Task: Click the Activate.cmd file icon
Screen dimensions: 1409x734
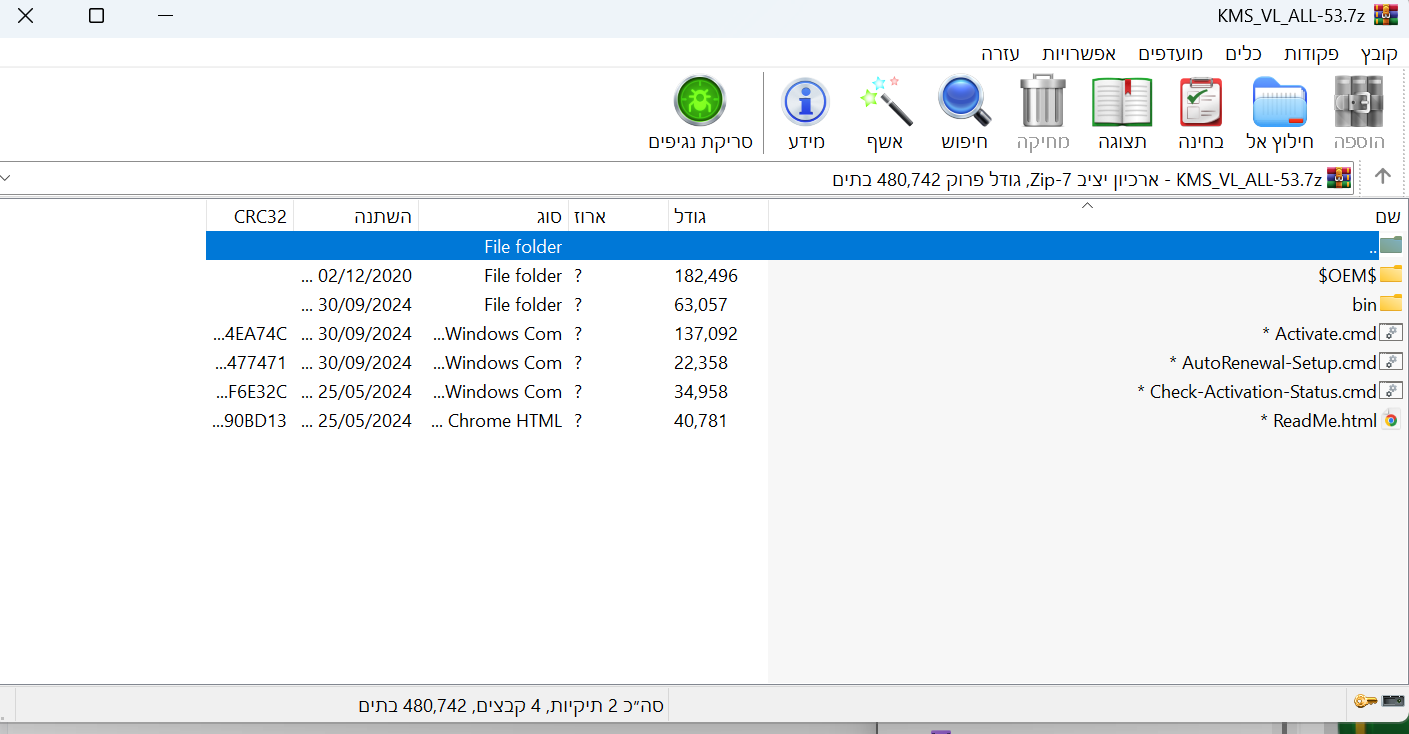Action: point(1391,333)
